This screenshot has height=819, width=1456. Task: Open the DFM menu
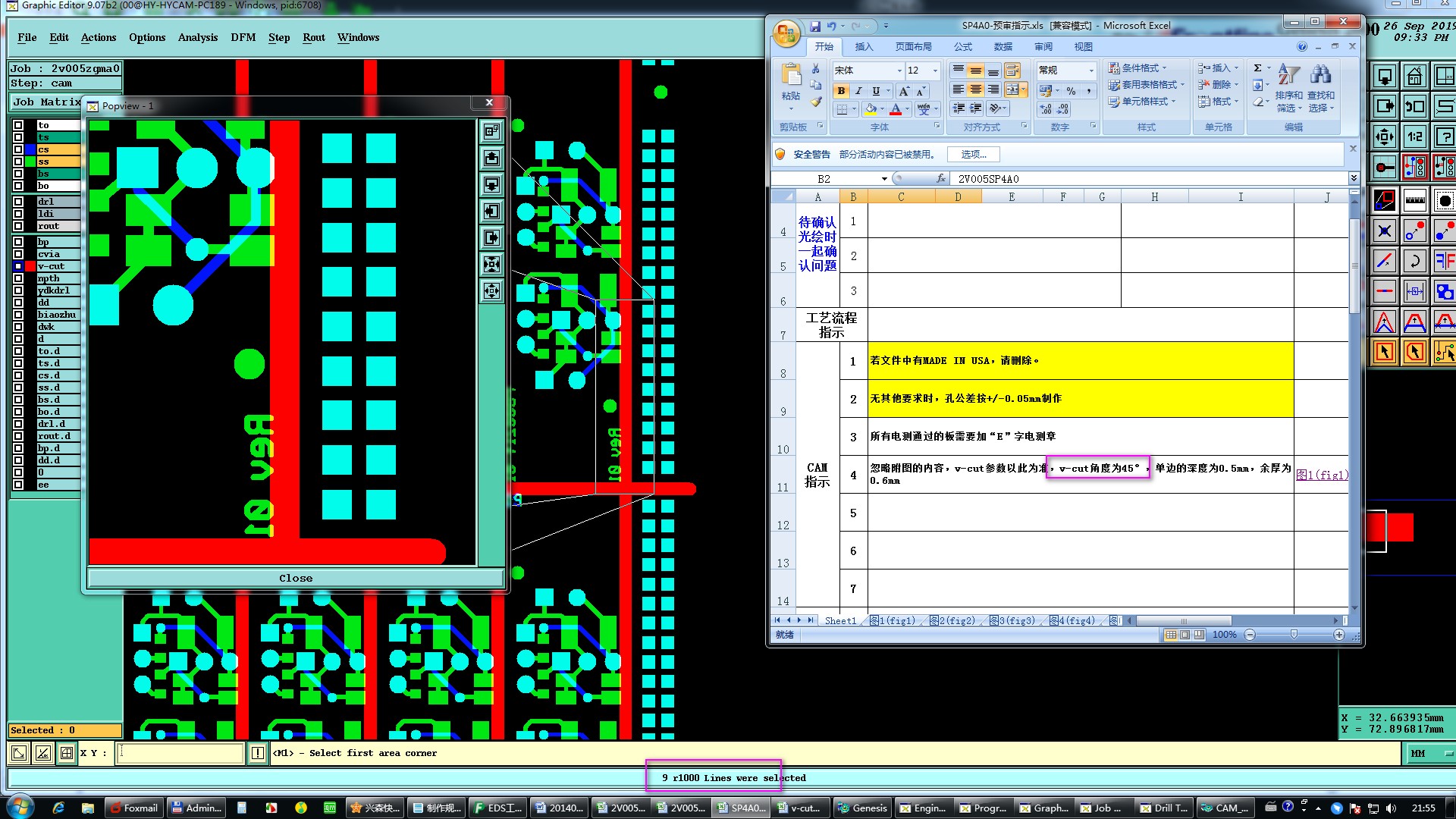click(x=243, y=37)
